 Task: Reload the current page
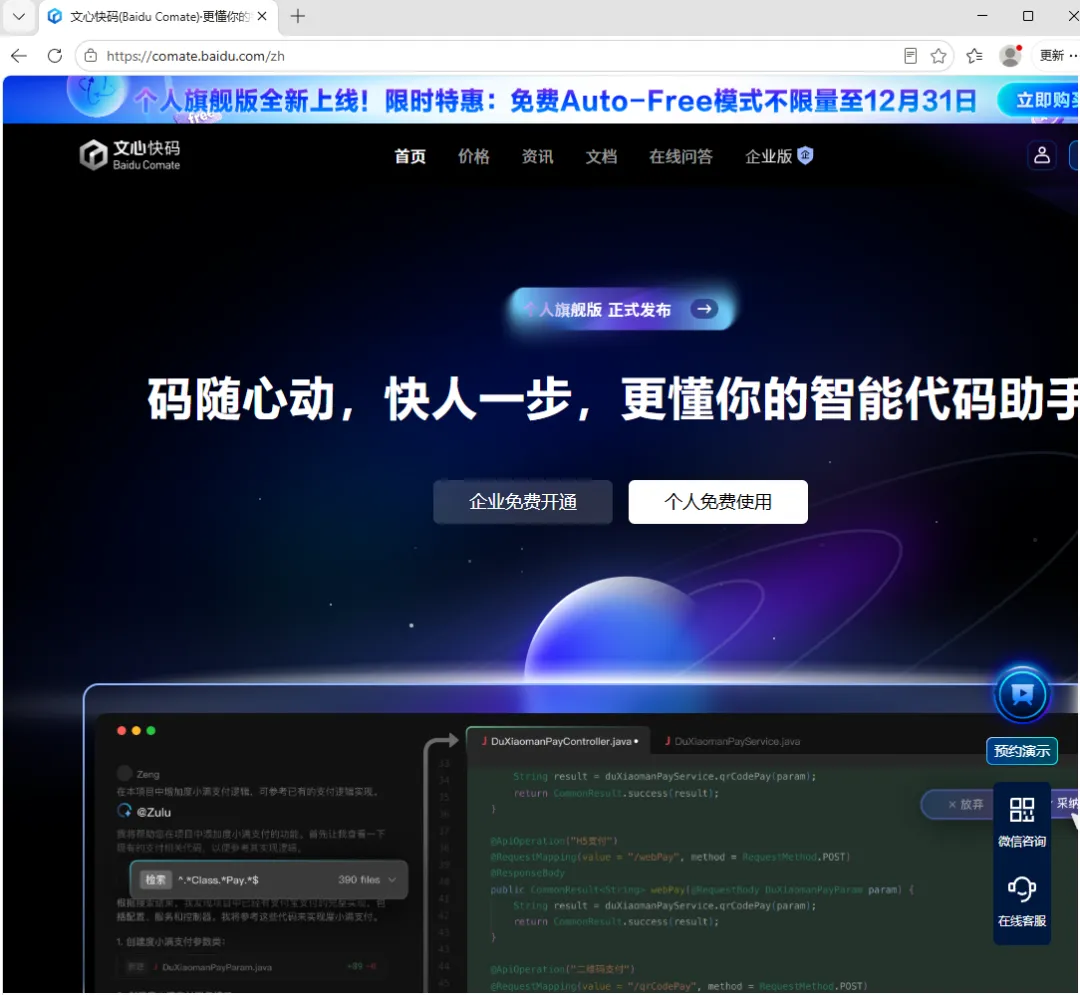click(x=55, y=56)
